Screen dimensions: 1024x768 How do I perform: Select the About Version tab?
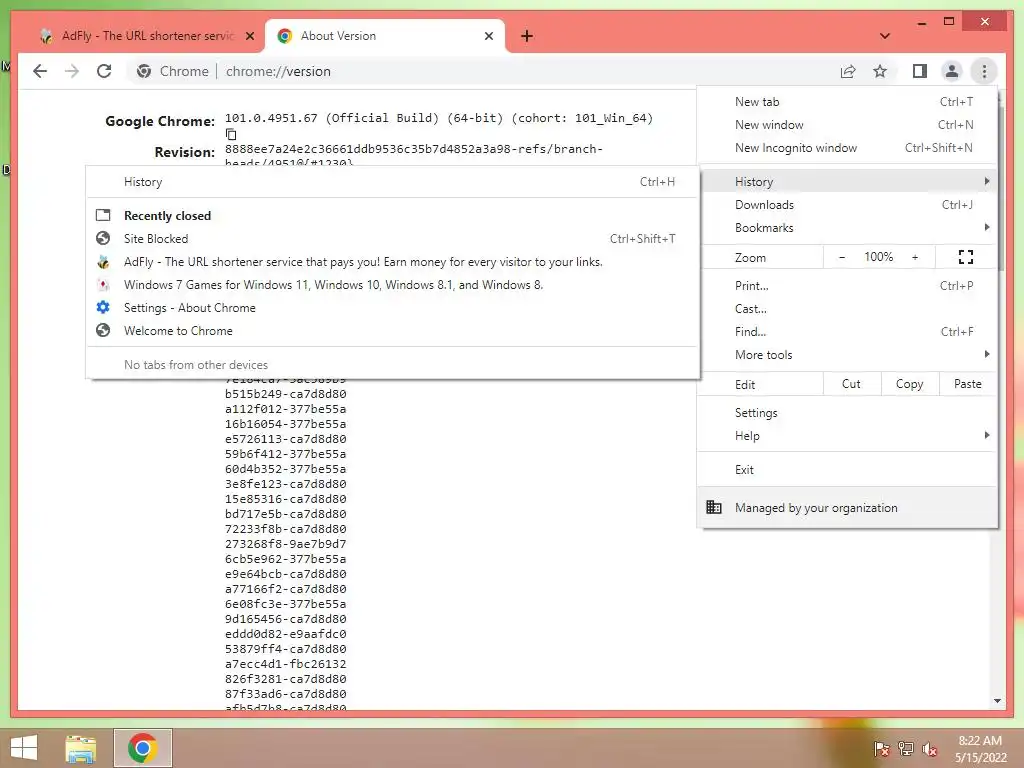click(x=385, y=36)
